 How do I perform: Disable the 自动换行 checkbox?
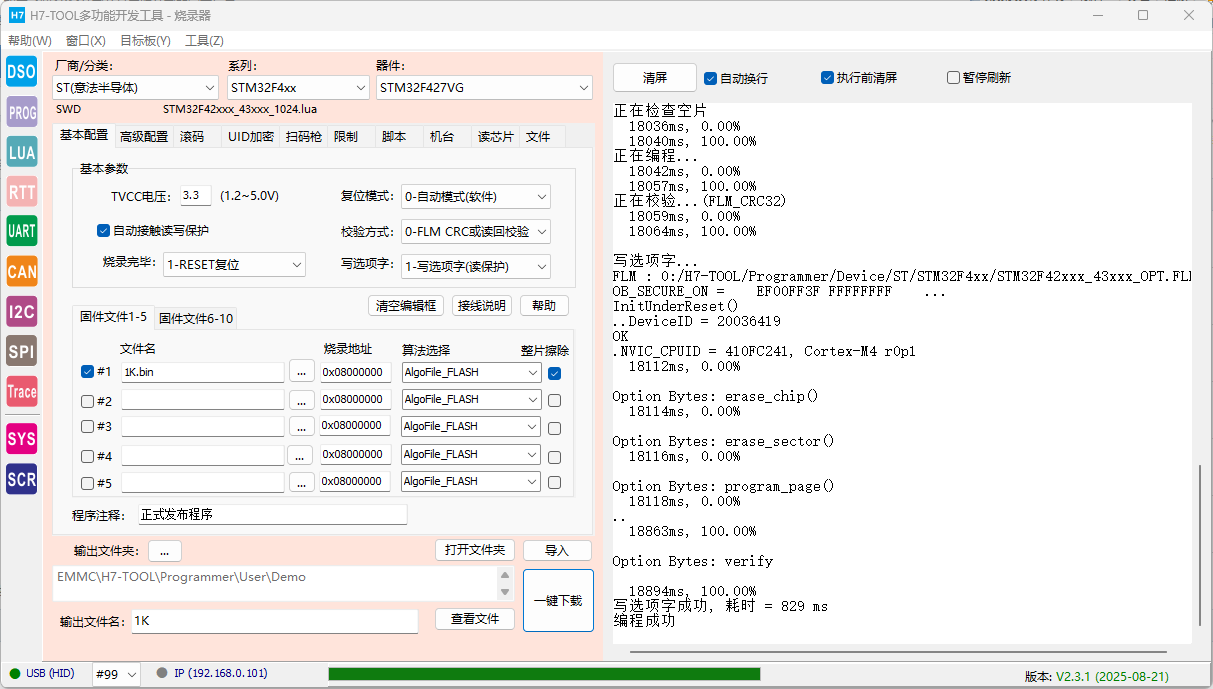click(x=711, y=78)
